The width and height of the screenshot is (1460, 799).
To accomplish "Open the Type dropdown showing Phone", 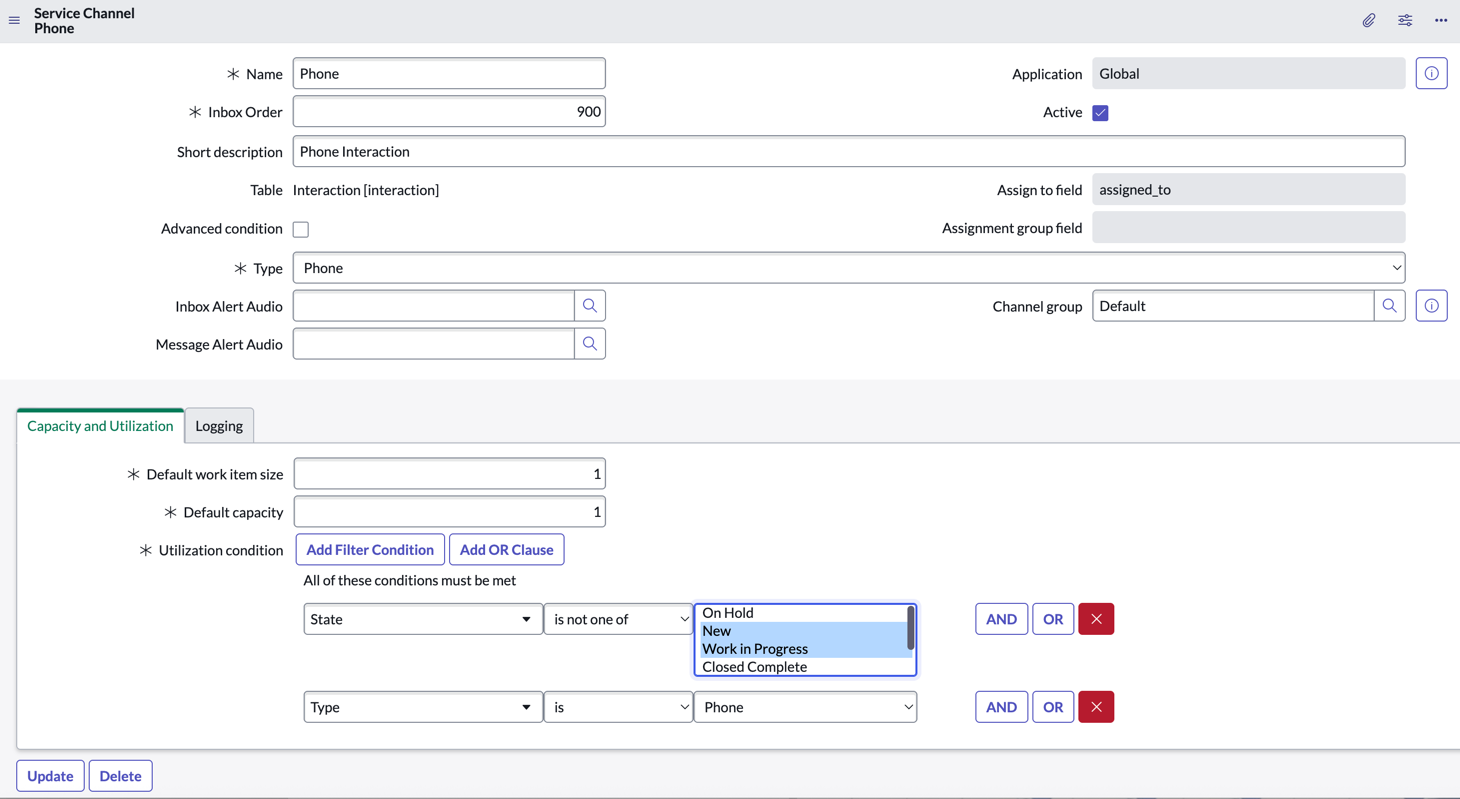I will coord(848,267).
